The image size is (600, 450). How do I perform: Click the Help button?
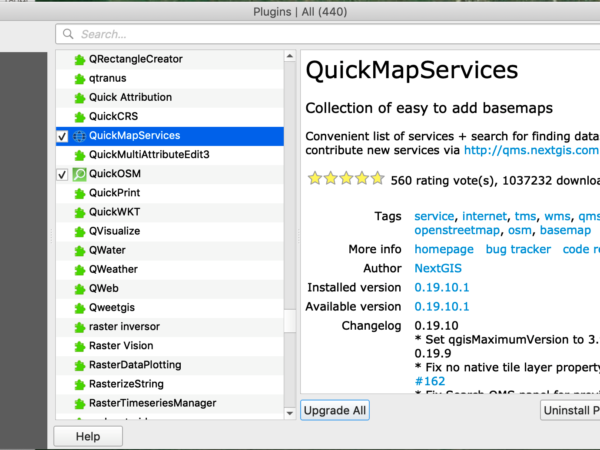[88, 436]
